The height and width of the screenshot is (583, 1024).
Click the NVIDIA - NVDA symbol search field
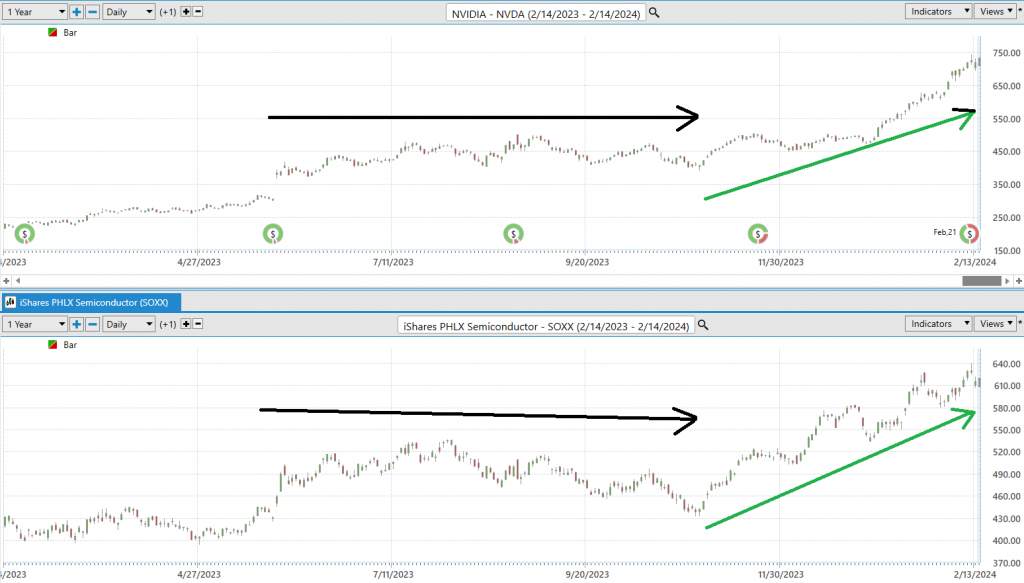tap(546, 13)
